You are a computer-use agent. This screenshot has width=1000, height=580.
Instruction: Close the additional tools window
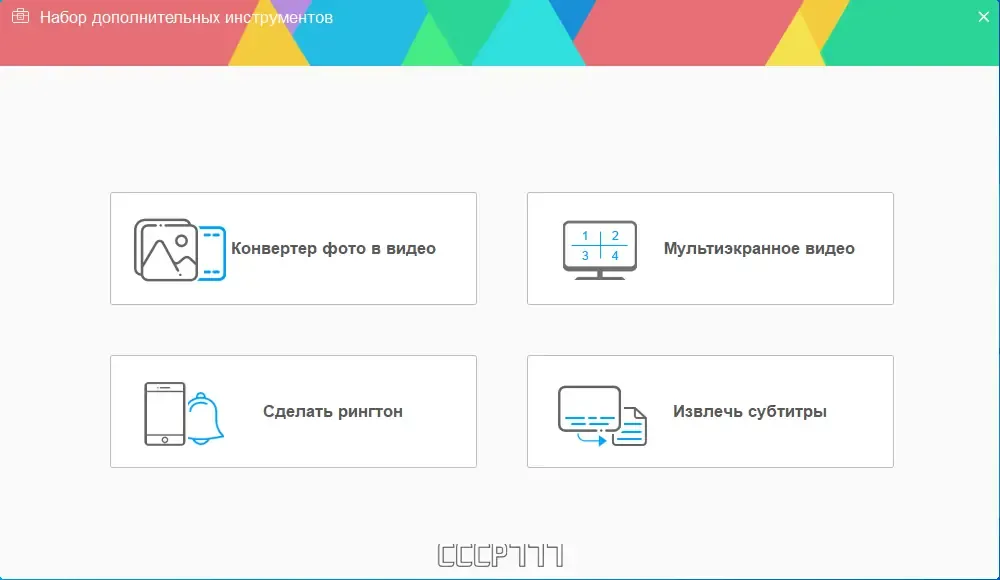pyautogui.click(x=983, y=17)
